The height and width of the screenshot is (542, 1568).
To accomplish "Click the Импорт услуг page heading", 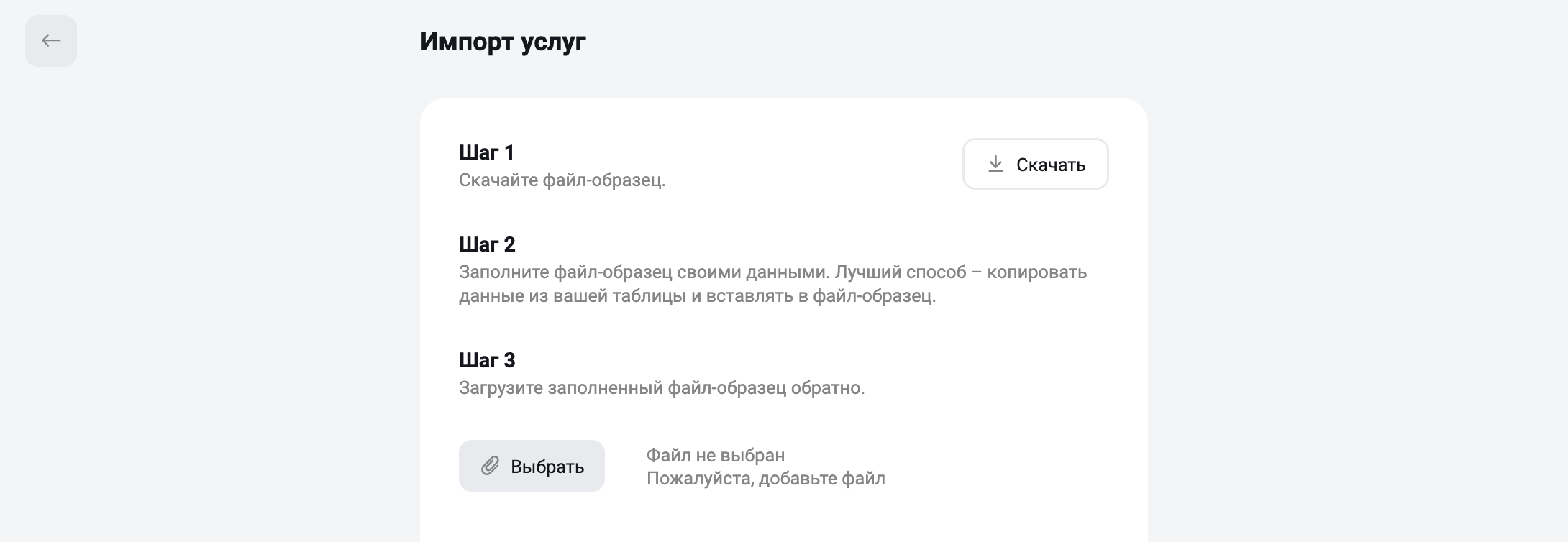I will point(503,42).
